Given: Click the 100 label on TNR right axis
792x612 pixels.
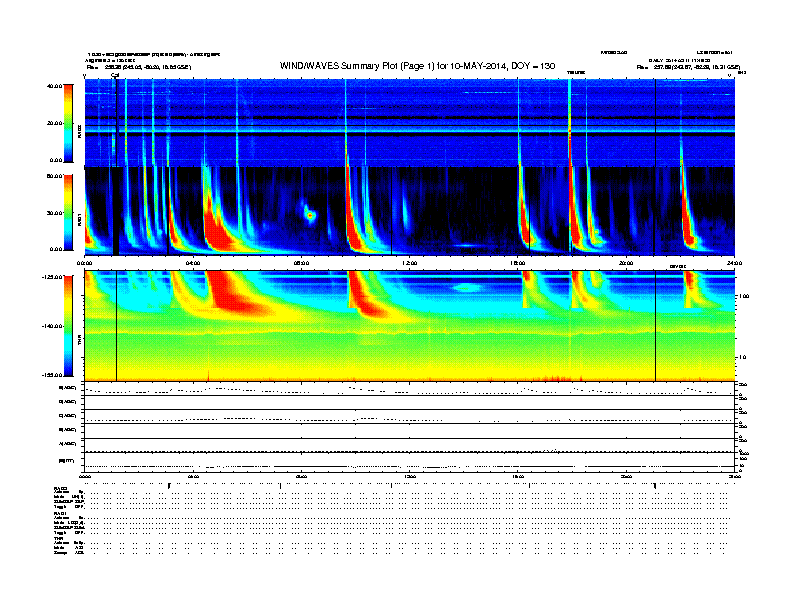Looking at the screenshot, I should [743, 296].
